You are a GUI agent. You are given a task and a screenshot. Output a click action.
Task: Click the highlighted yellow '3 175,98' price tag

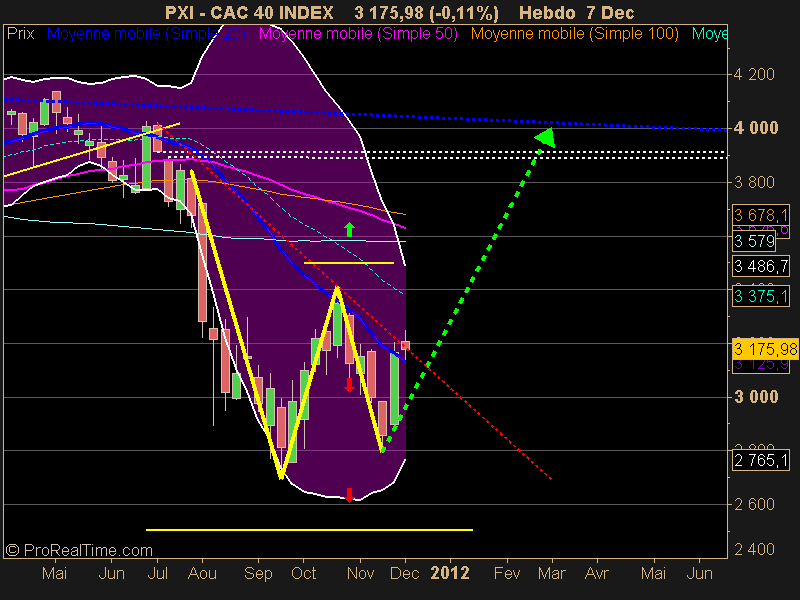coord(765,349)
